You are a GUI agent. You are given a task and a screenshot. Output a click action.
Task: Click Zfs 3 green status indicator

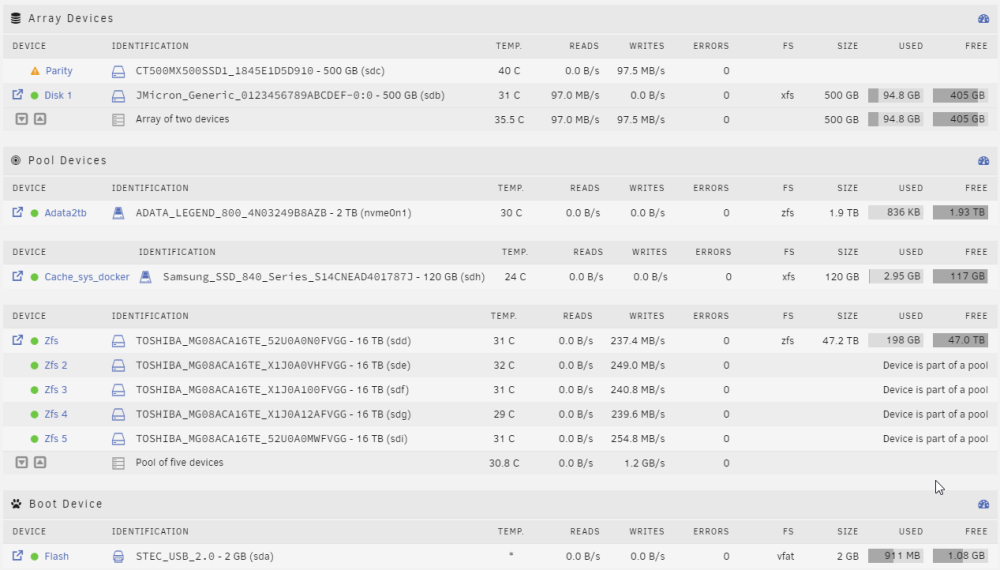(x=34, y=390)
